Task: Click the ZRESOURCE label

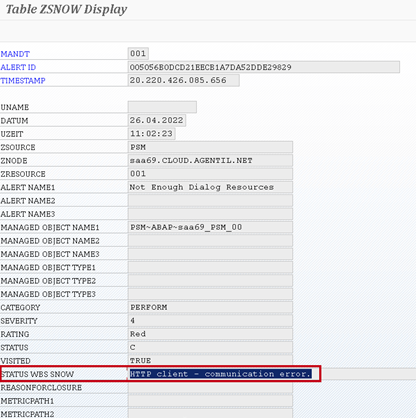Action: [23, 174]
